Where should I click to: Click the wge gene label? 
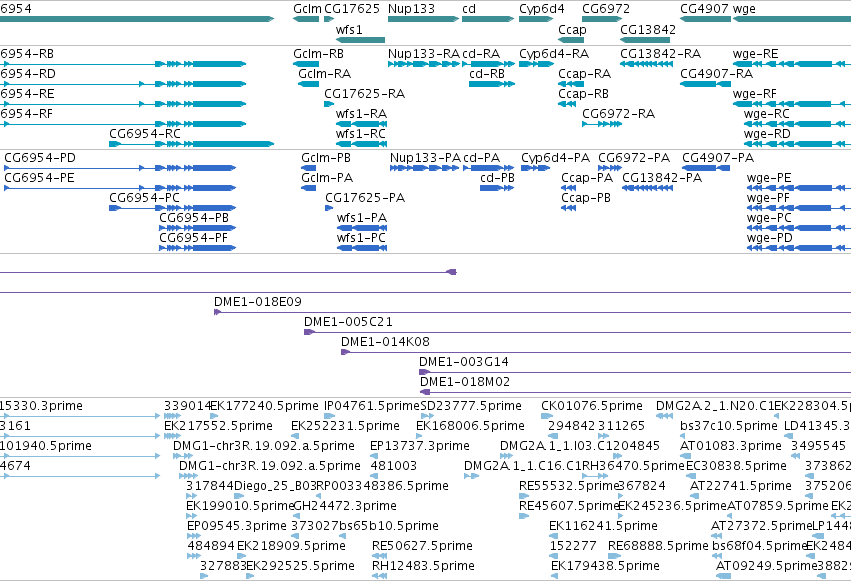(744, 9)
